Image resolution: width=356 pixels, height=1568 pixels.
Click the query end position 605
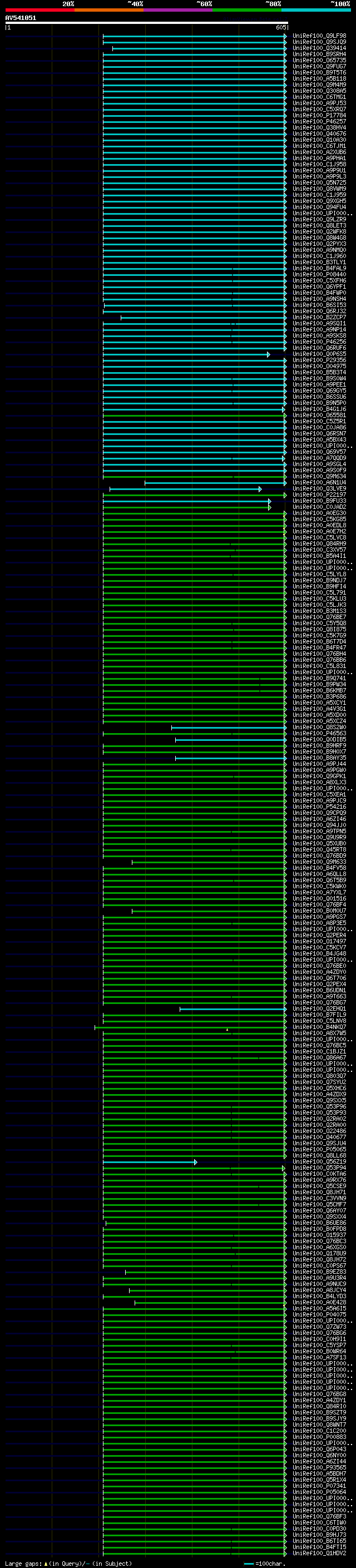pyautogui.click(x=280, y=27)
